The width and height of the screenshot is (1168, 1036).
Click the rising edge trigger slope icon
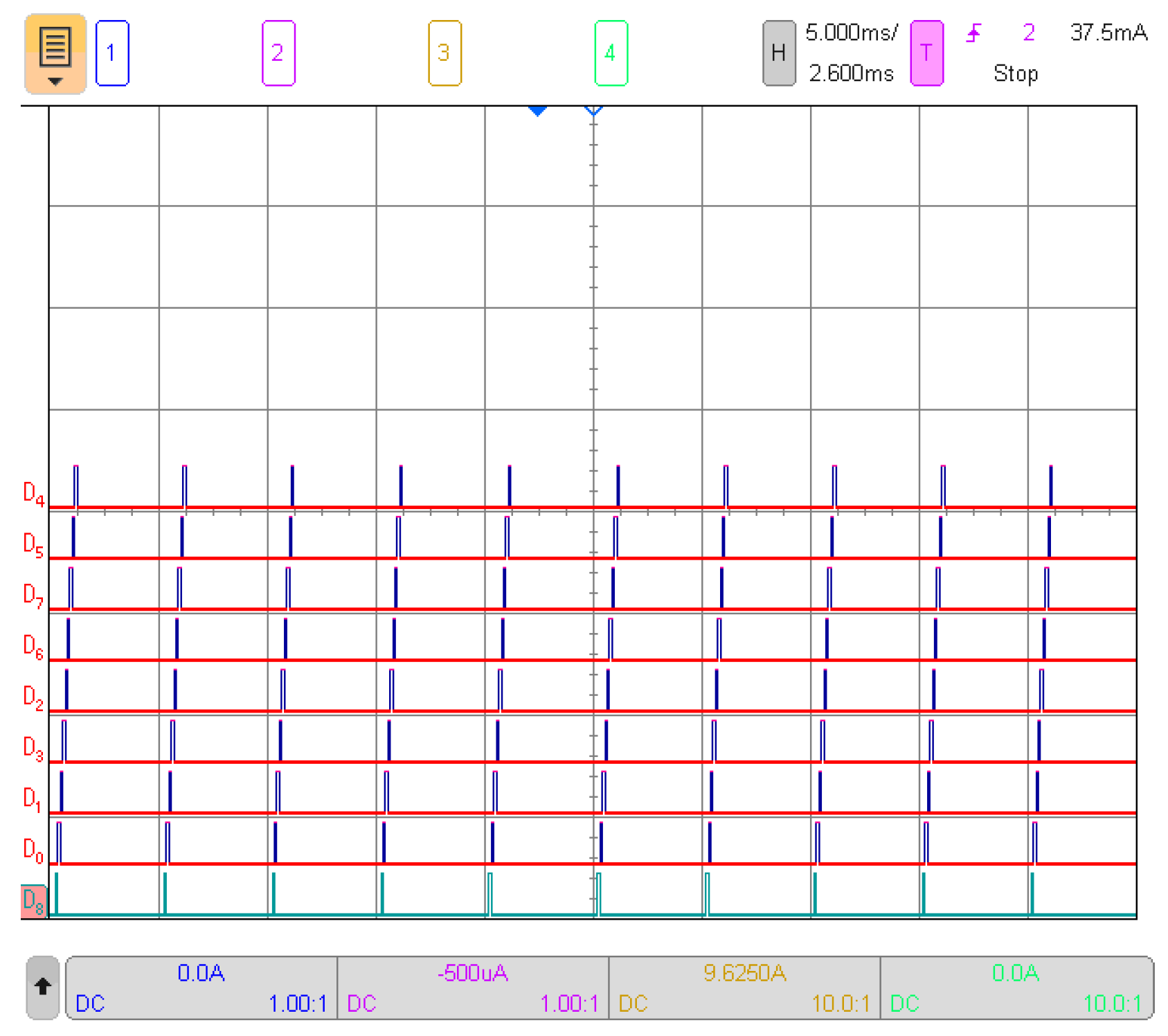(974, 33)
